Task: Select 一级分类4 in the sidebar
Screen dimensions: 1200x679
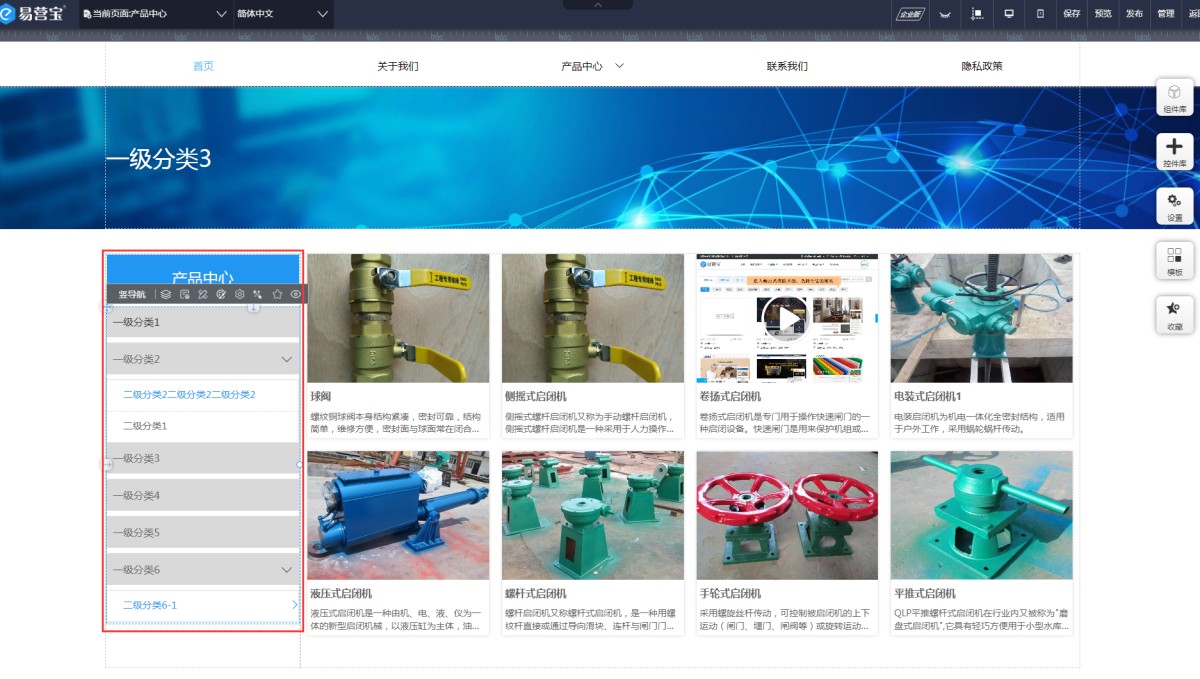Action: 203,495
